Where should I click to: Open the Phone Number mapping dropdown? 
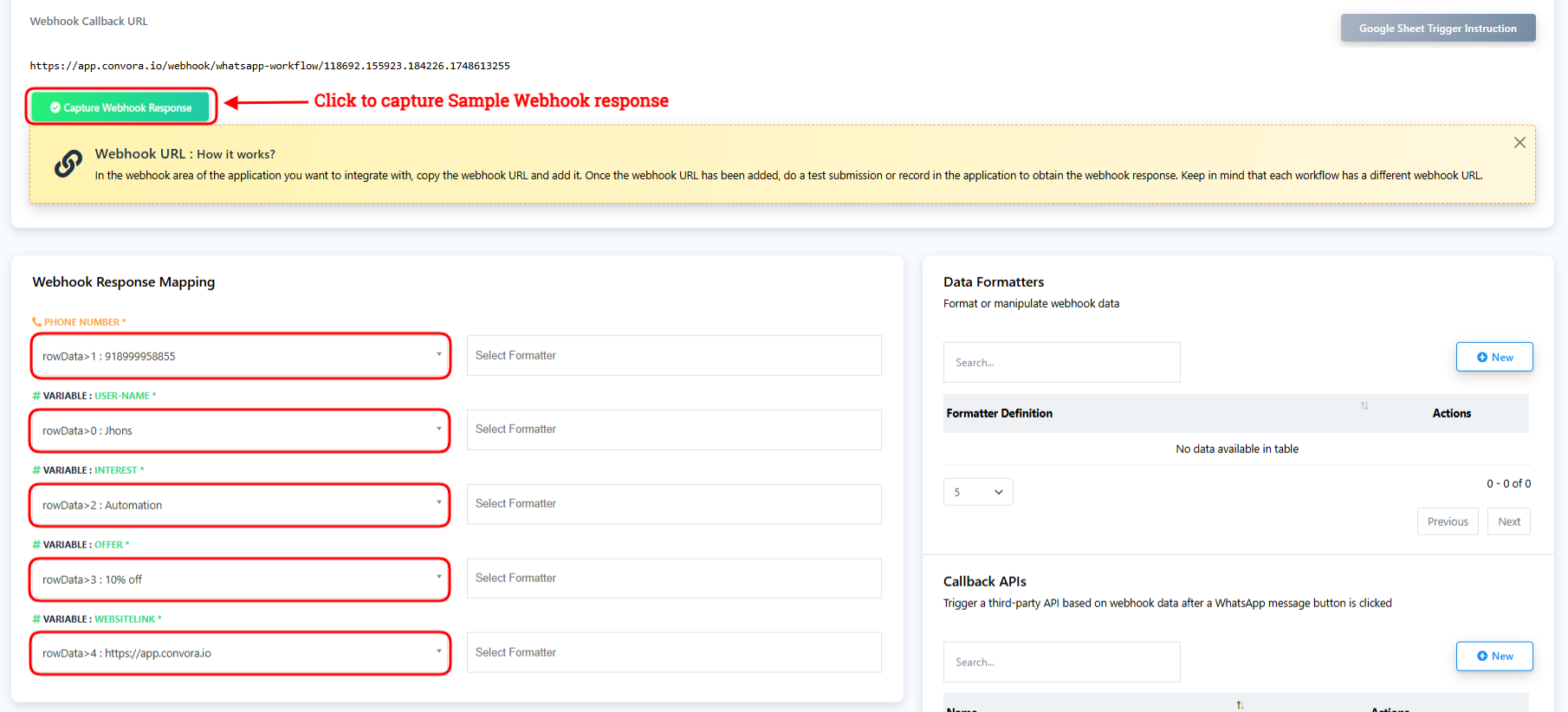(x=241, y=356)
